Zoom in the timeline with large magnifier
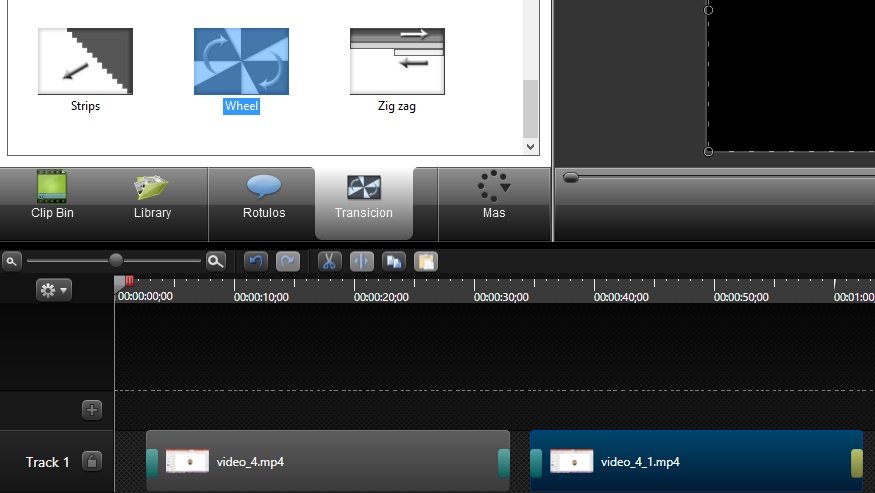Image resolution: width=875 pixels, height=493 pixels. (215, 261)
